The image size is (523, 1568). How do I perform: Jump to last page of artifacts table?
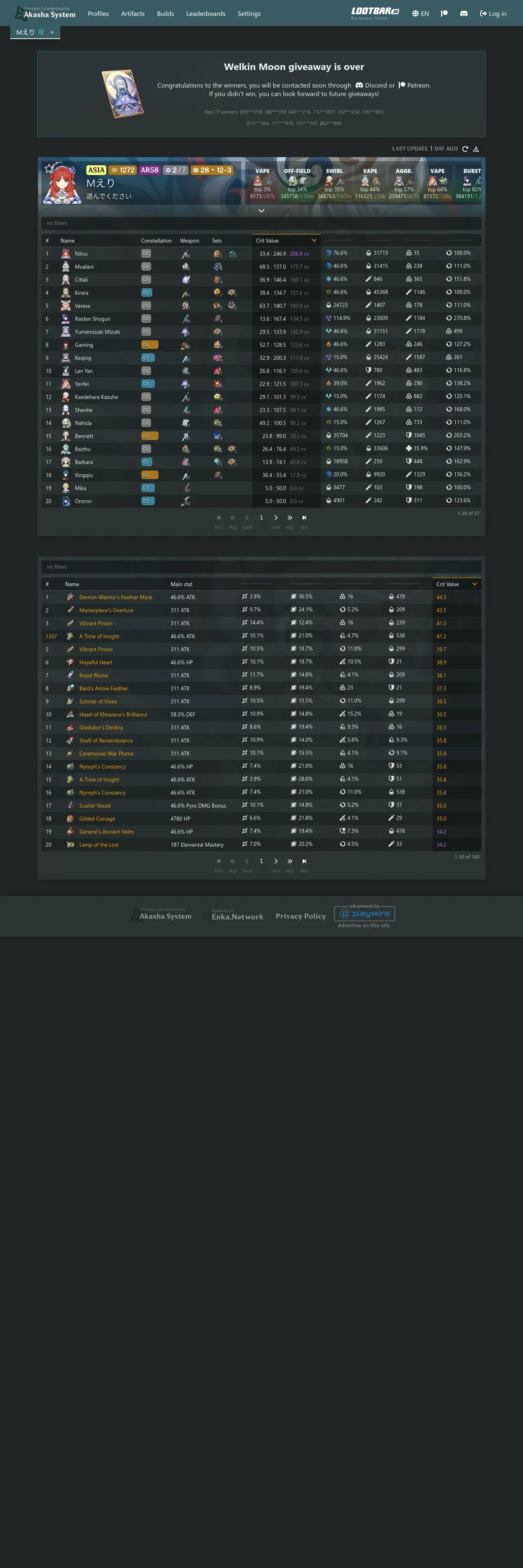[304, 861]
